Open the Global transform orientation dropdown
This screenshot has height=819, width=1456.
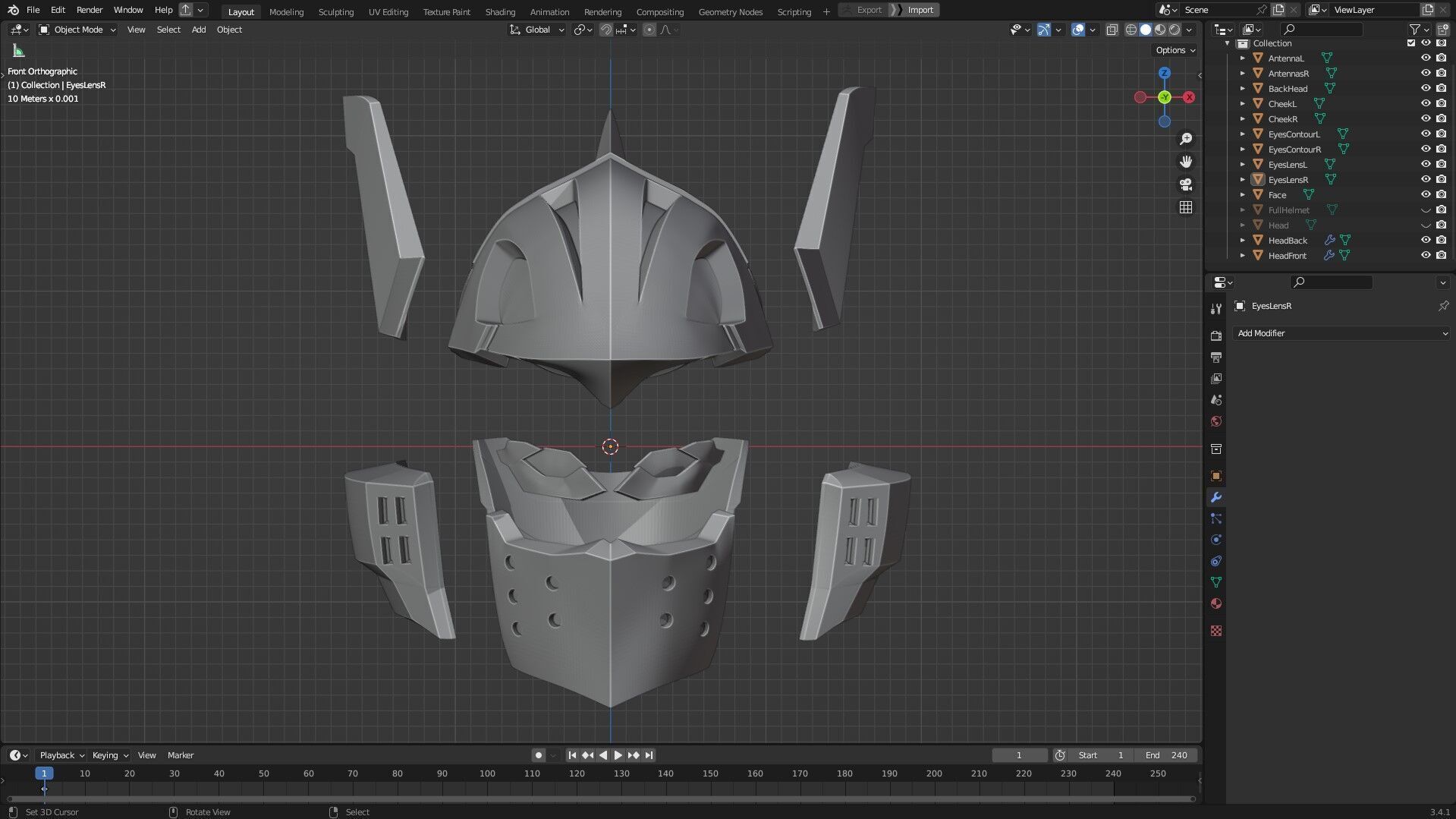(537, 30)
